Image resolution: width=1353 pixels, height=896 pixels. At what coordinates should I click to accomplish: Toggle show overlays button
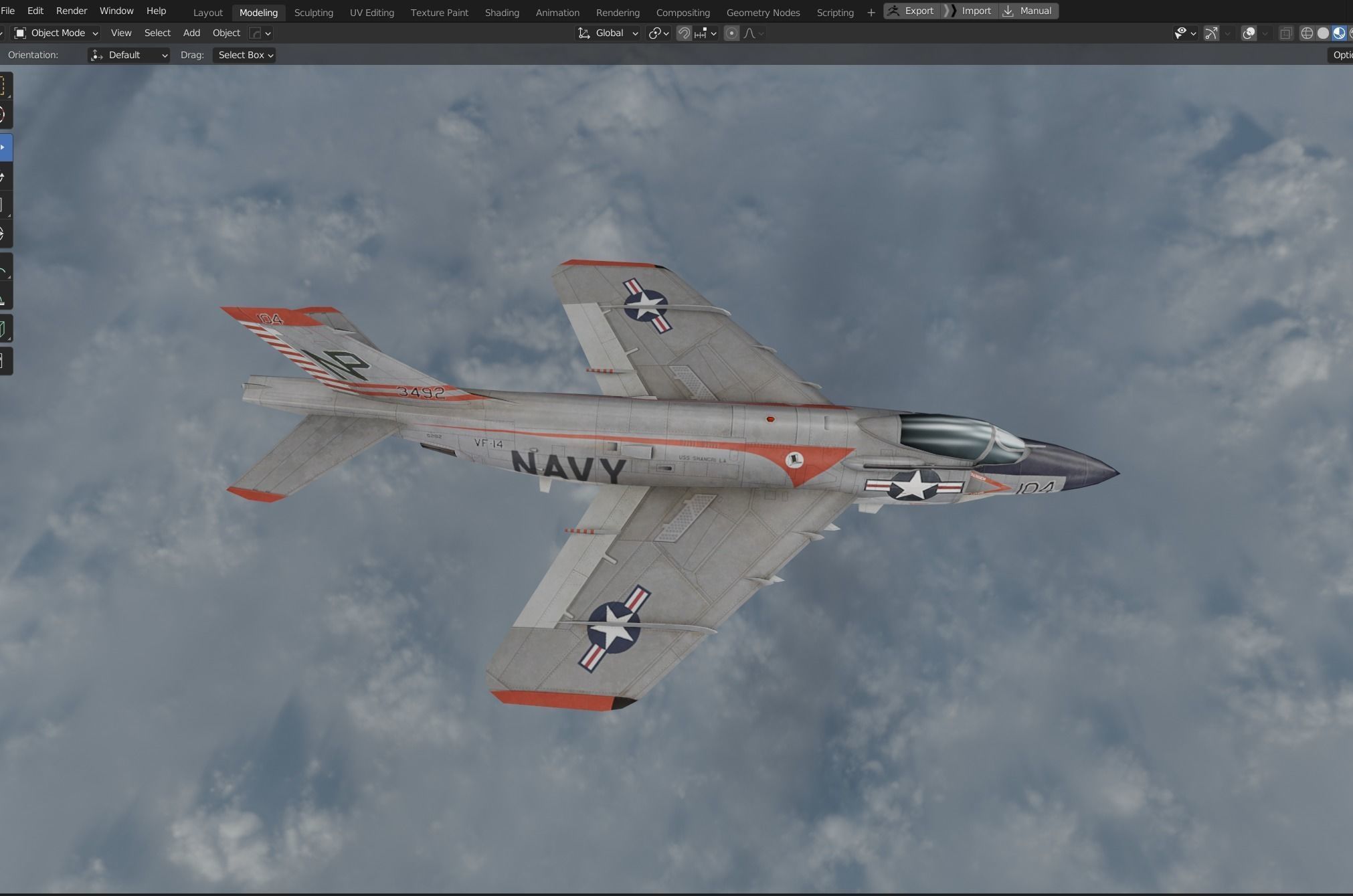click(1249, 33)
